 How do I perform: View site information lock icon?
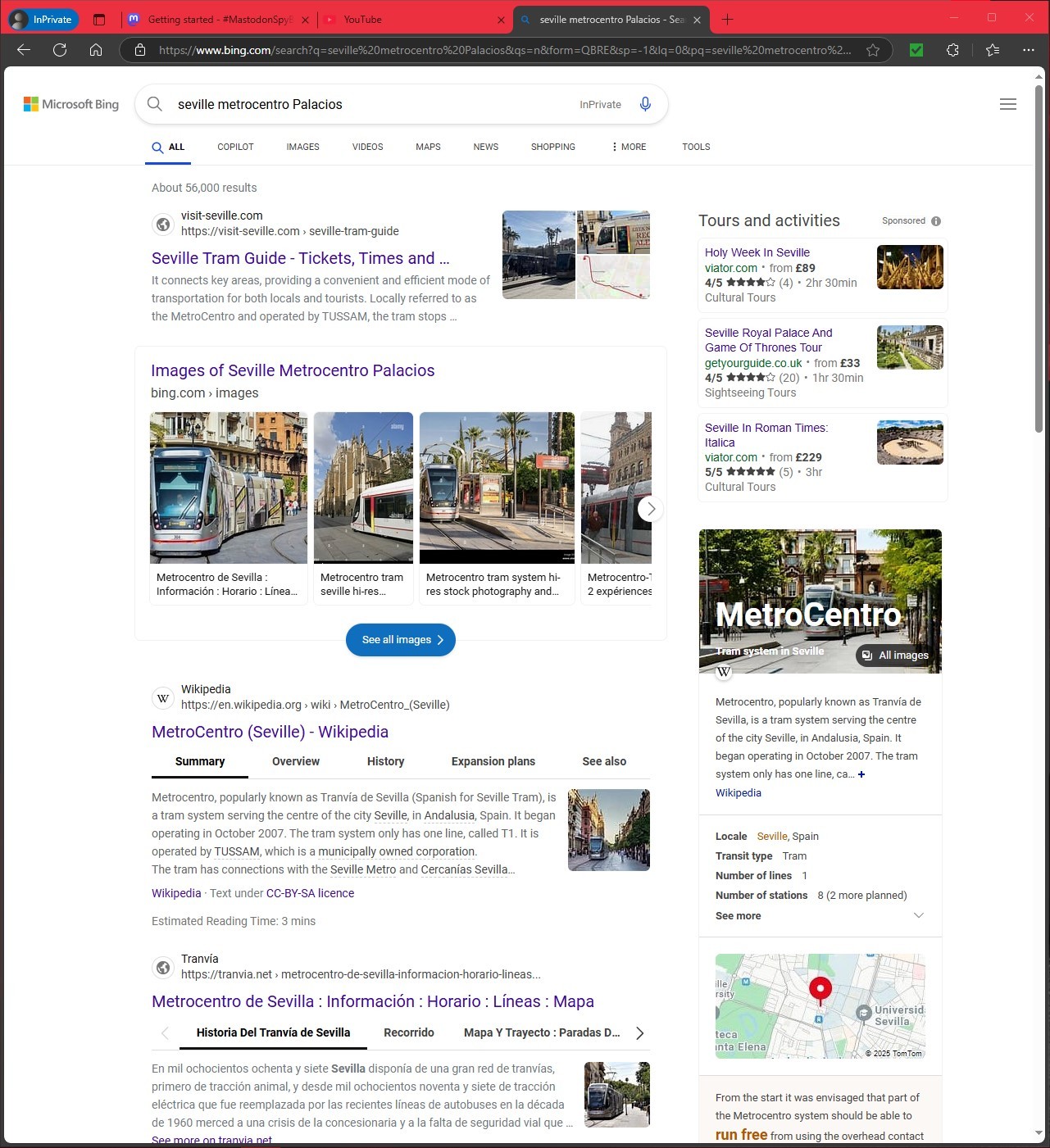(140, 50)
